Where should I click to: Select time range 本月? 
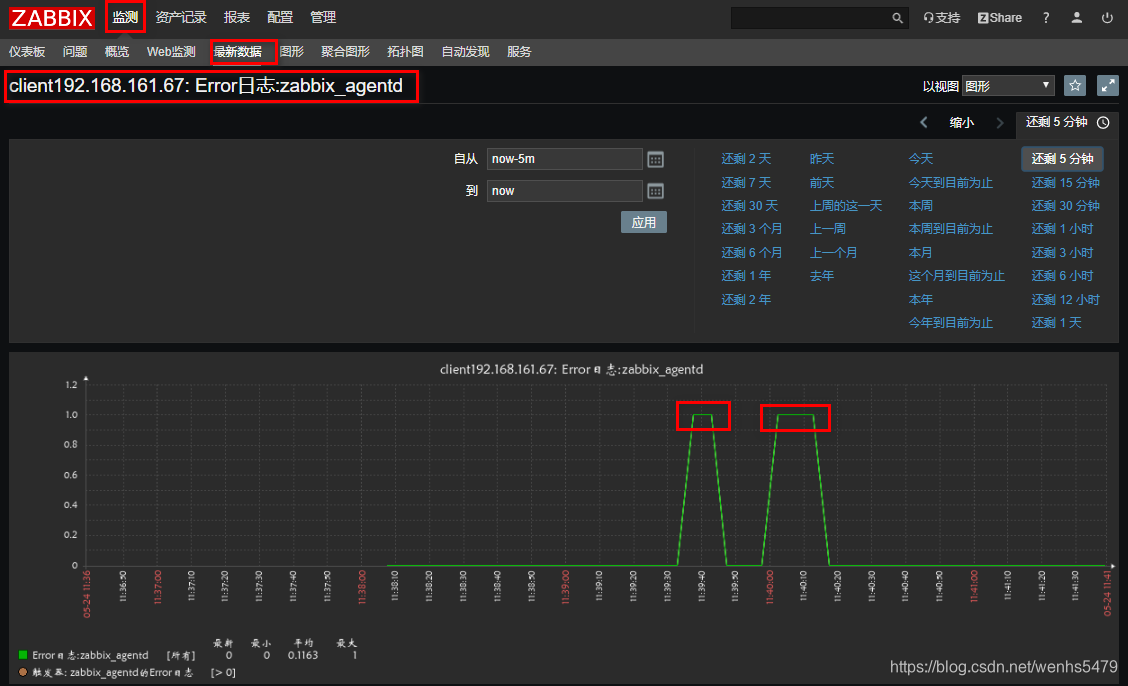(921, 252)
